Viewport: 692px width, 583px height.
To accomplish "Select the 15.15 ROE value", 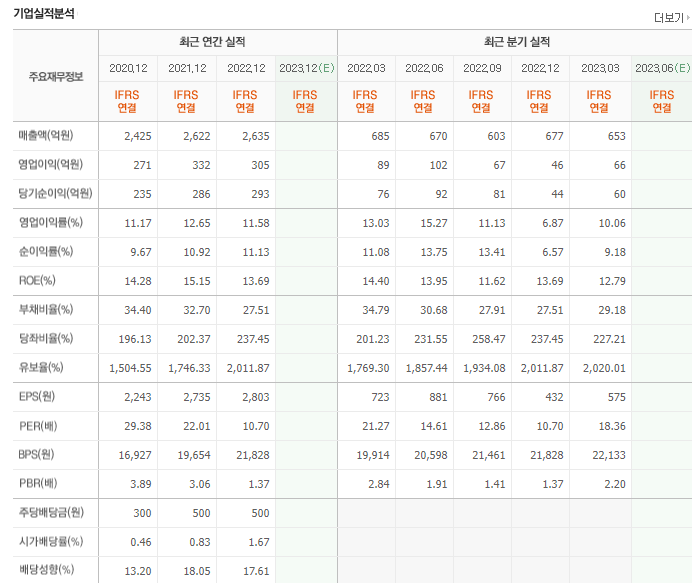I will click(x=197, y=281).
